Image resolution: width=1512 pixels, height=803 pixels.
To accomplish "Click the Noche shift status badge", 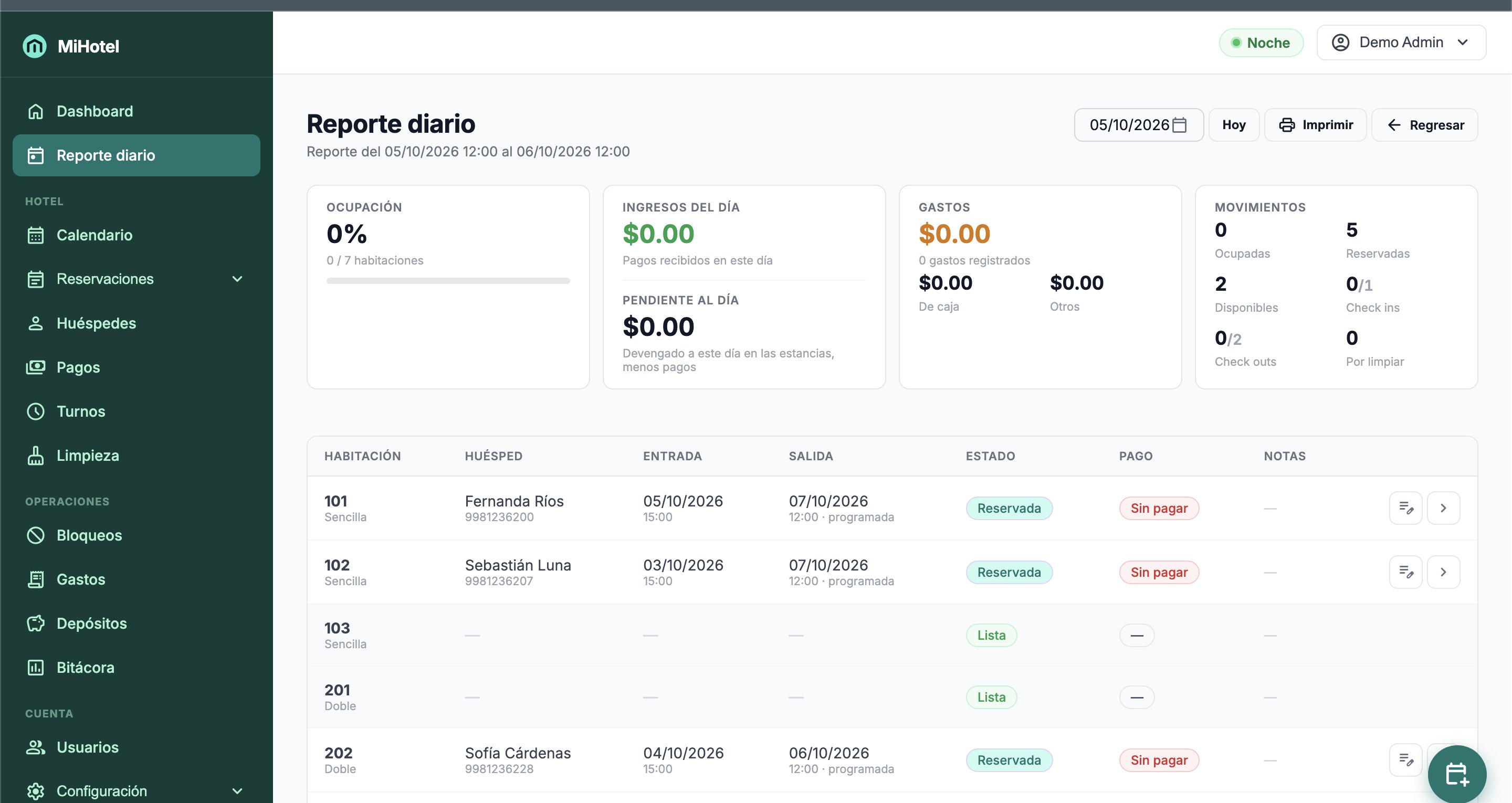I will (1261, 43).
